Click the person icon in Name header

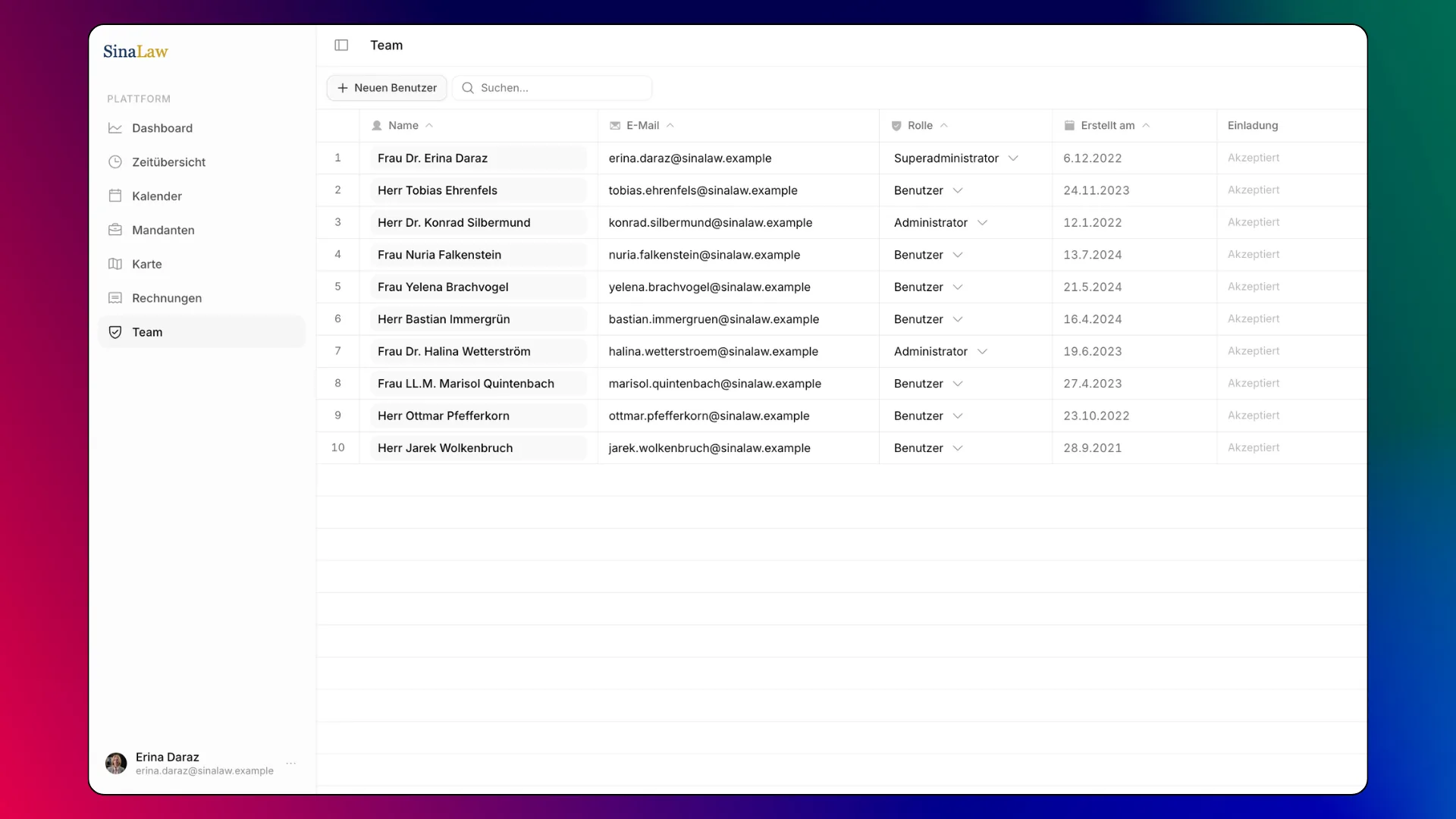point(377,126)
